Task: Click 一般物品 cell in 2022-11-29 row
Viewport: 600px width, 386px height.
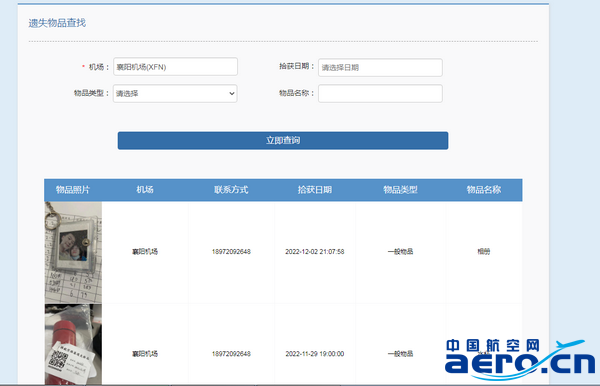Action: pos(400,354)
